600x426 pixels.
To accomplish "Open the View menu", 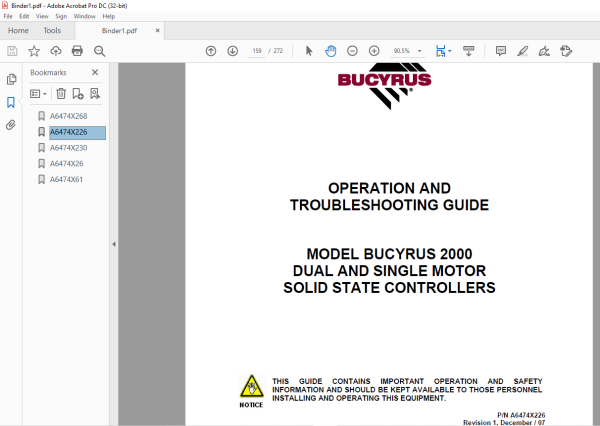I will [x=42, y=16].
